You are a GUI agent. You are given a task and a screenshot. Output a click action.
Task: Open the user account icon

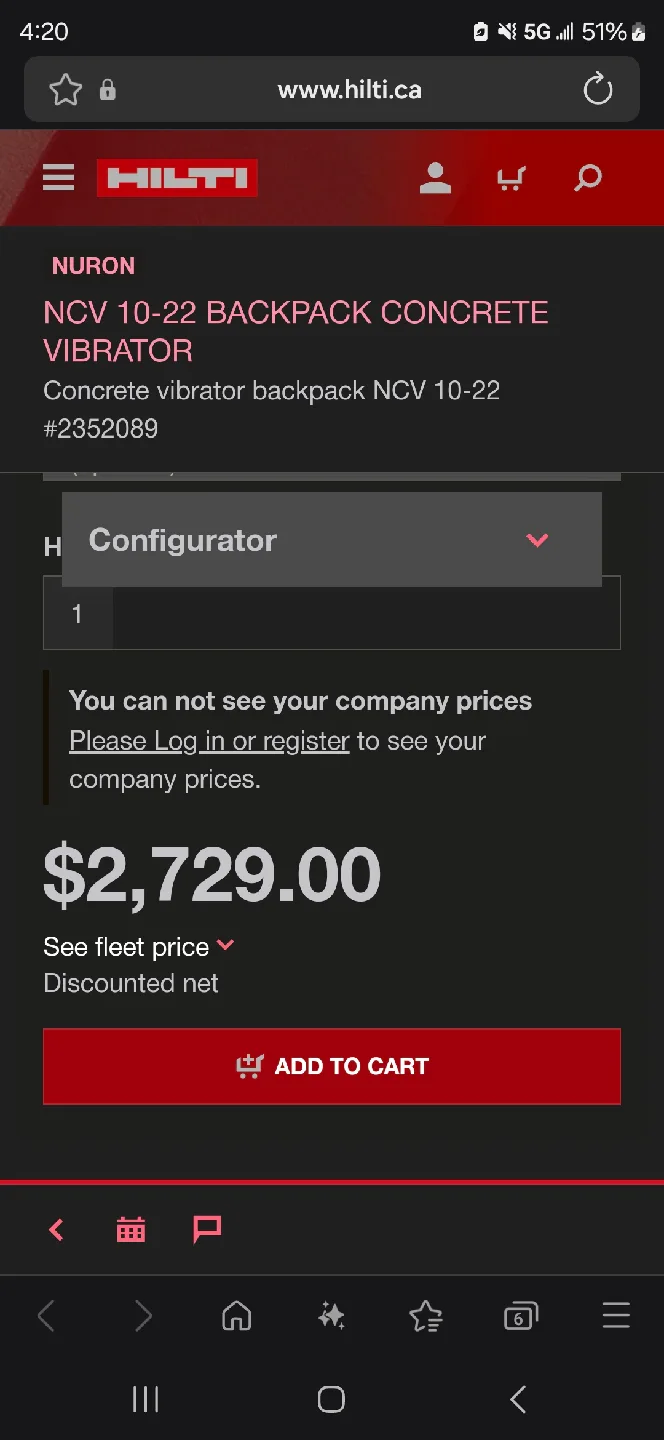click(435, 179)
